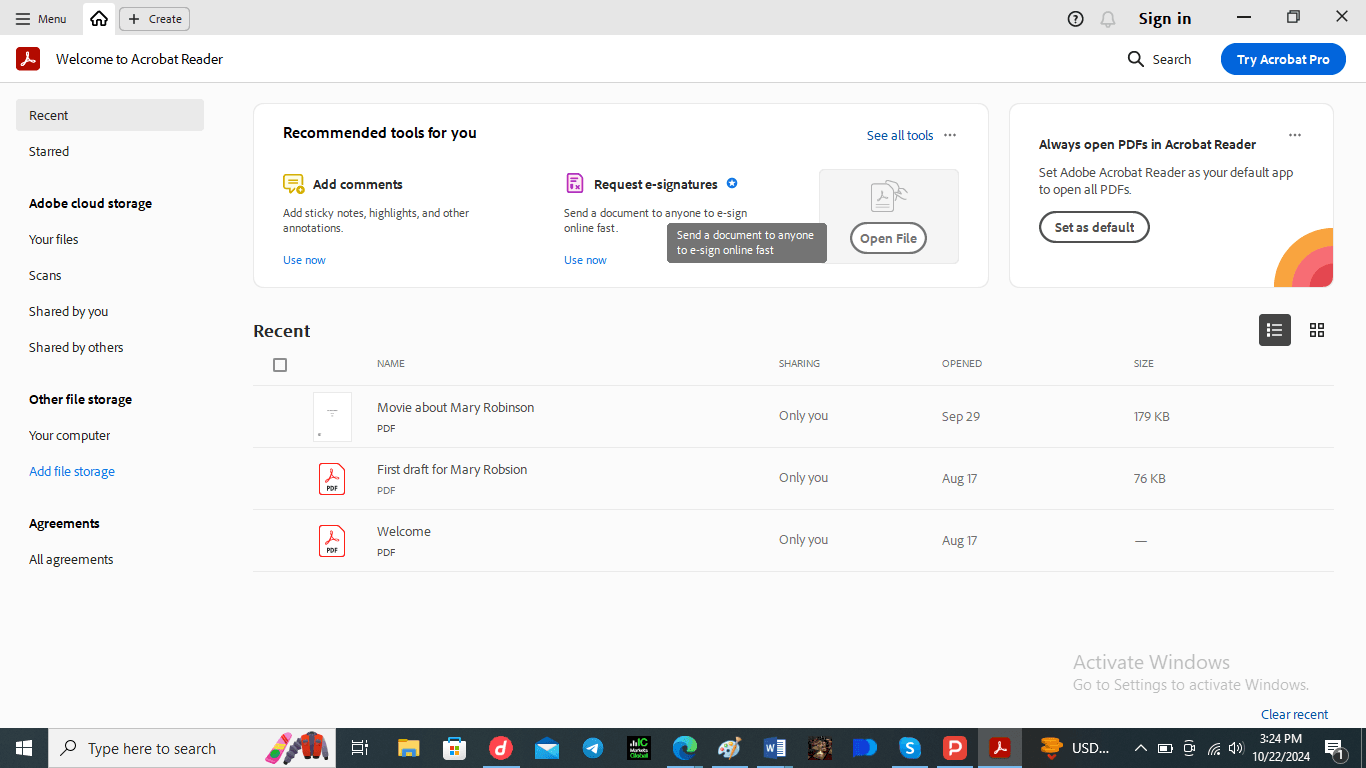Click See all tools link
The width and height of the screenshot is (1366, 768).
[x=900, y=135]
